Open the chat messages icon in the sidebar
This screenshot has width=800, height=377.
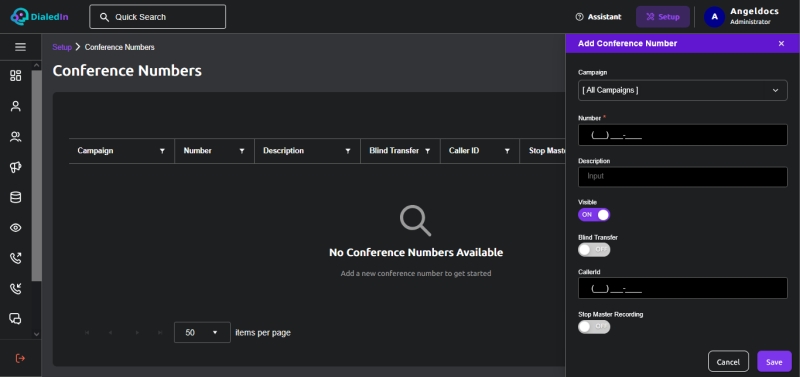point(16,319)
